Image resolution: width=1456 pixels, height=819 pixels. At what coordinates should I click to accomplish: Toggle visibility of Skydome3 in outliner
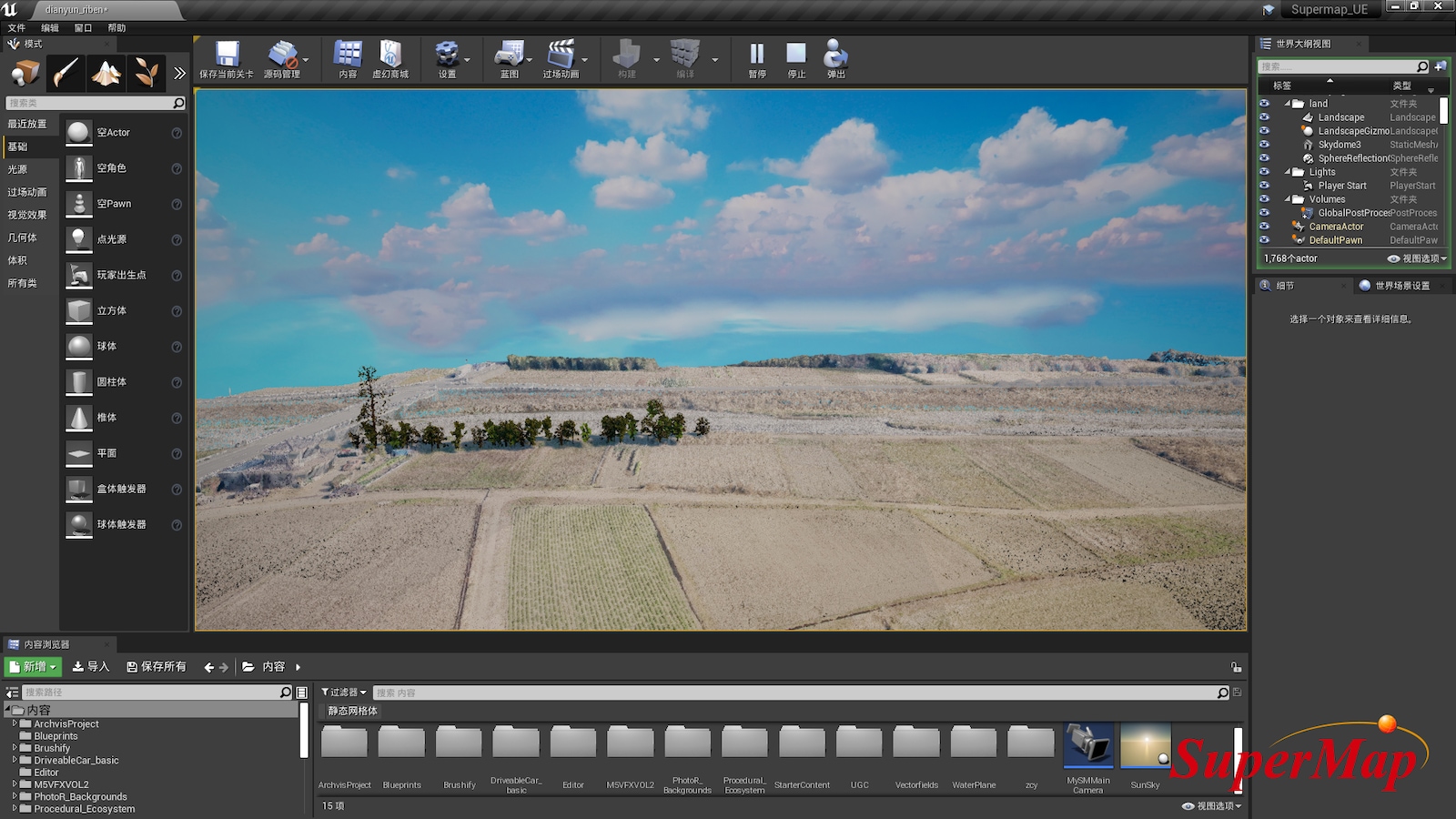[1264, 145]
